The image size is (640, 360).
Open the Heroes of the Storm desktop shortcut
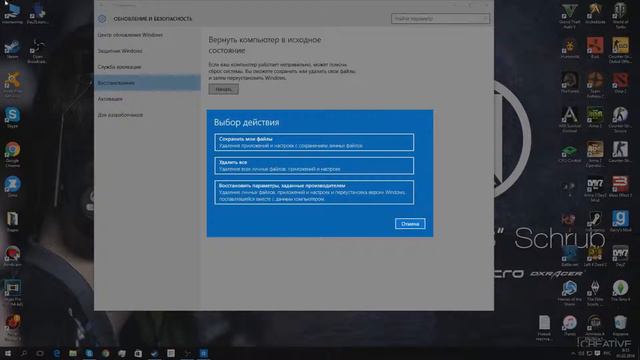pos(569,293)
